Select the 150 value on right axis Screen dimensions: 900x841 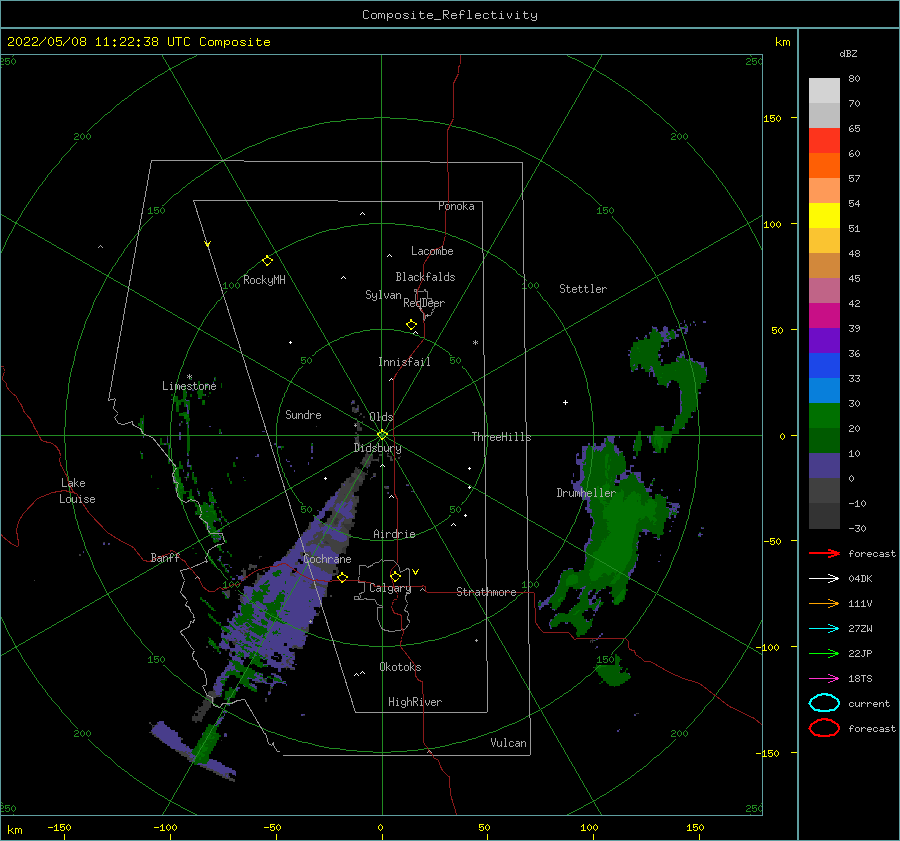[772, 118]
